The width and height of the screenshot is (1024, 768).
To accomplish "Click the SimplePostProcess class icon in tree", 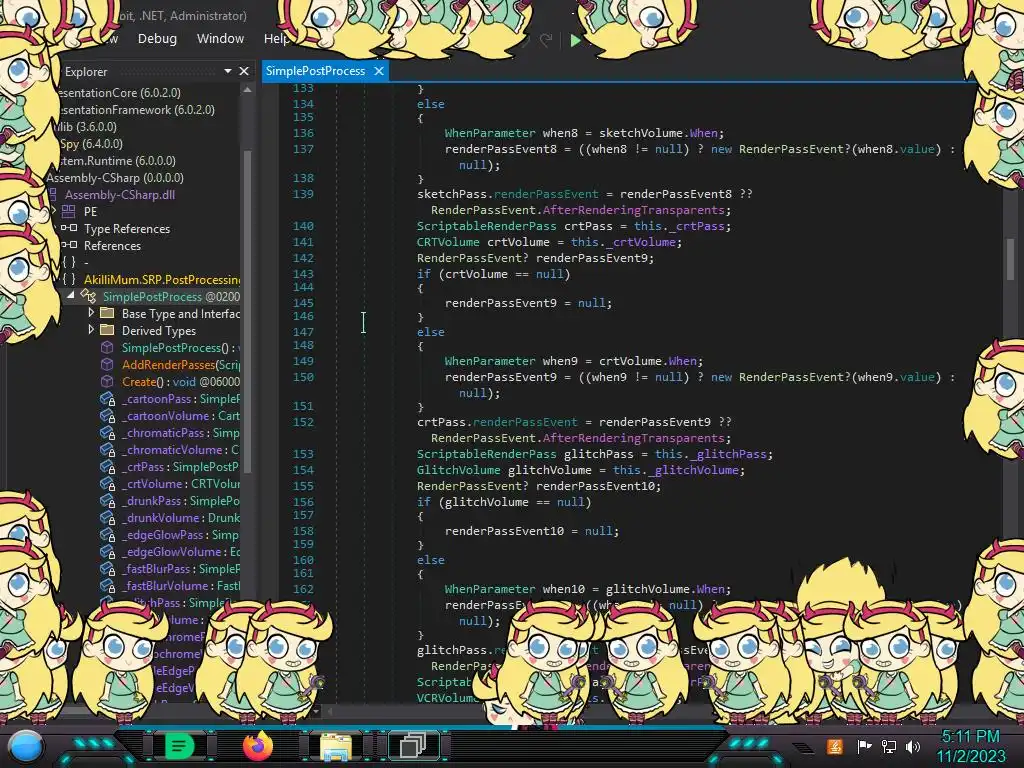I will (x=88, y=296).
